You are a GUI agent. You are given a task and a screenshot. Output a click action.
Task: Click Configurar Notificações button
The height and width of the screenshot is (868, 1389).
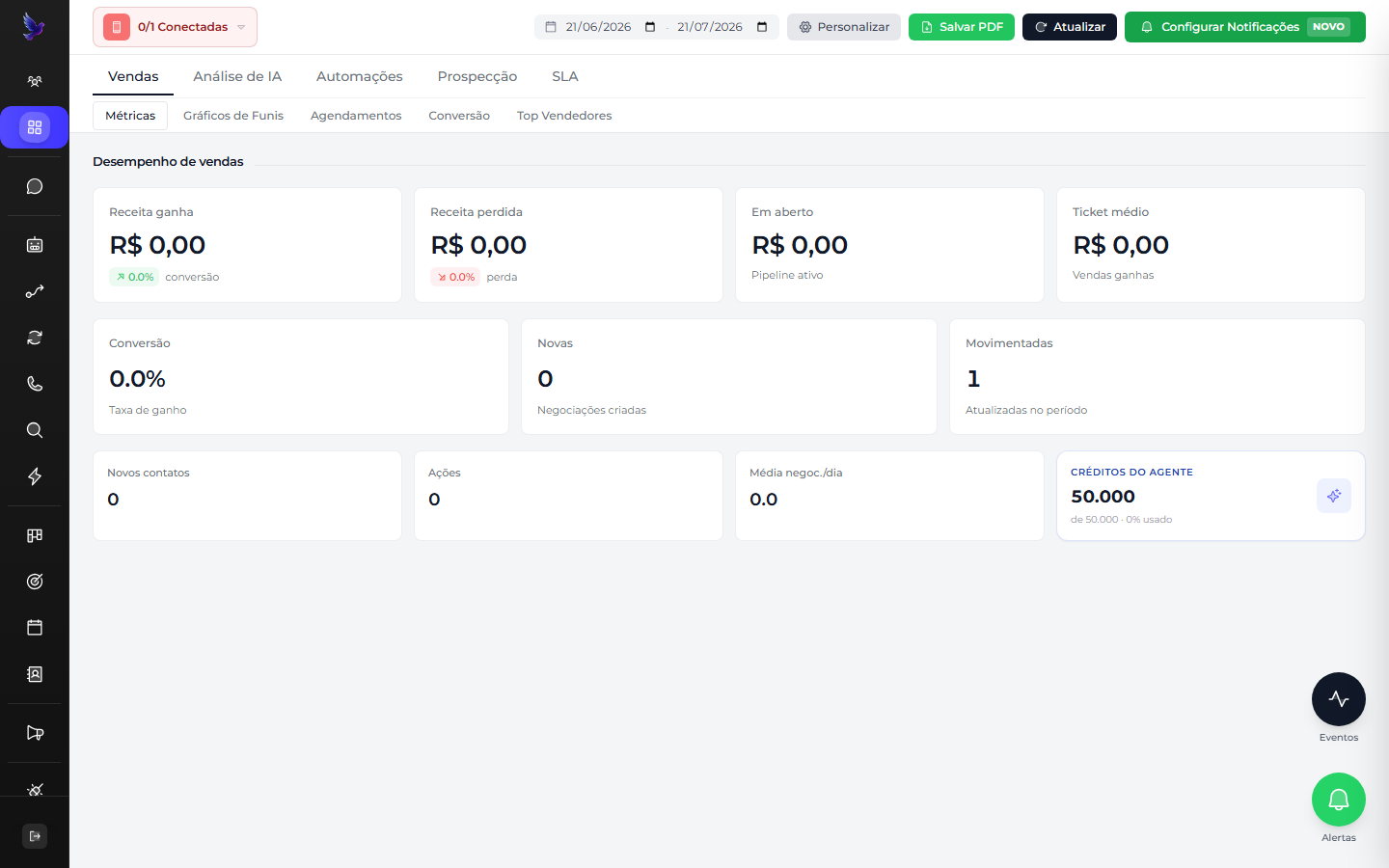(x=1245, y=27)
